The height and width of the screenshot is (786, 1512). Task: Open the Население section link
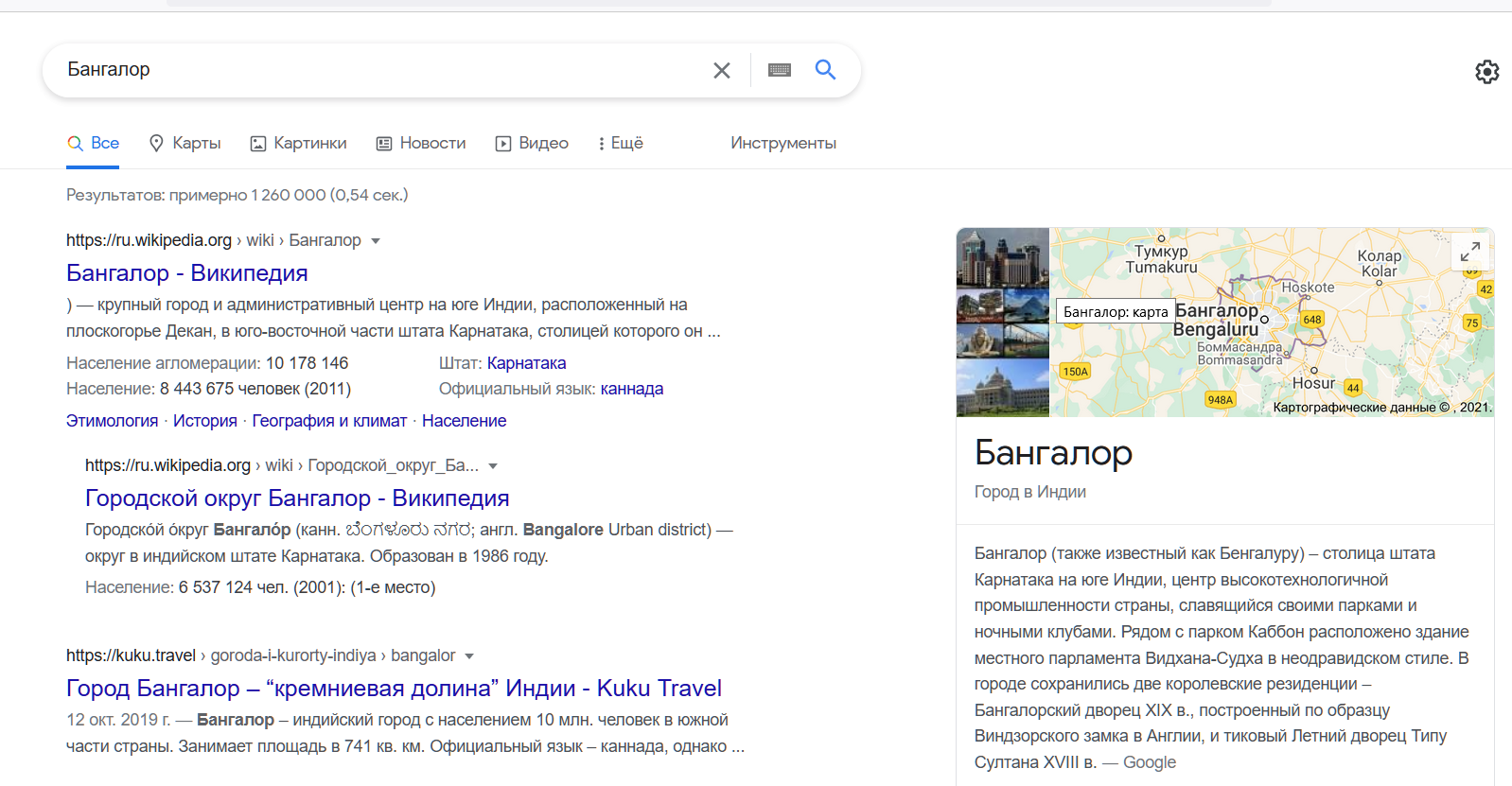[464, 421]
